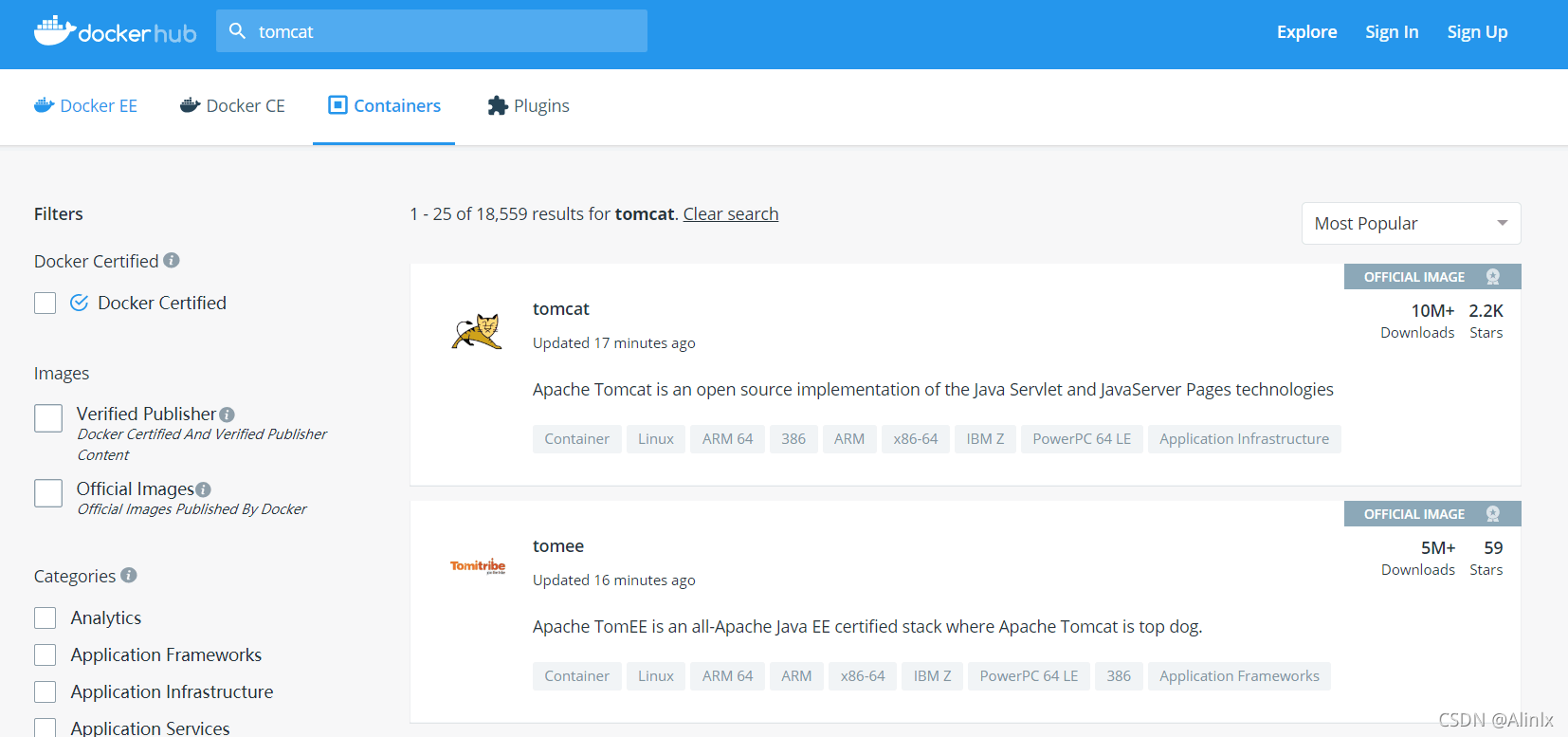Click the Application Infrastructure tag on tomcat card
Screen dimensions: 1568x737
click(x=1245, y=438)
